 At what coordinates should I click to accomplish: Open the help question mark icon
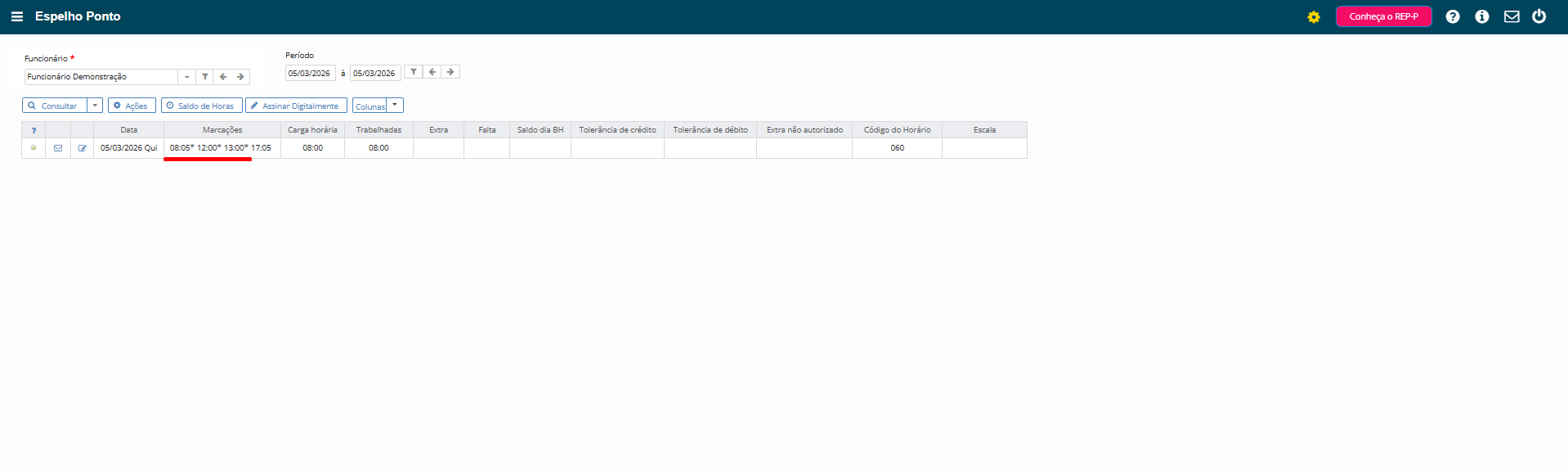pos(1453,16)
